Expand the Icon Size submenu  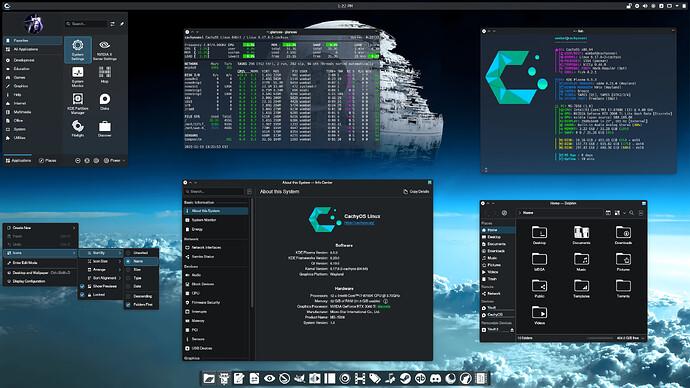click(x=101, y=261)
